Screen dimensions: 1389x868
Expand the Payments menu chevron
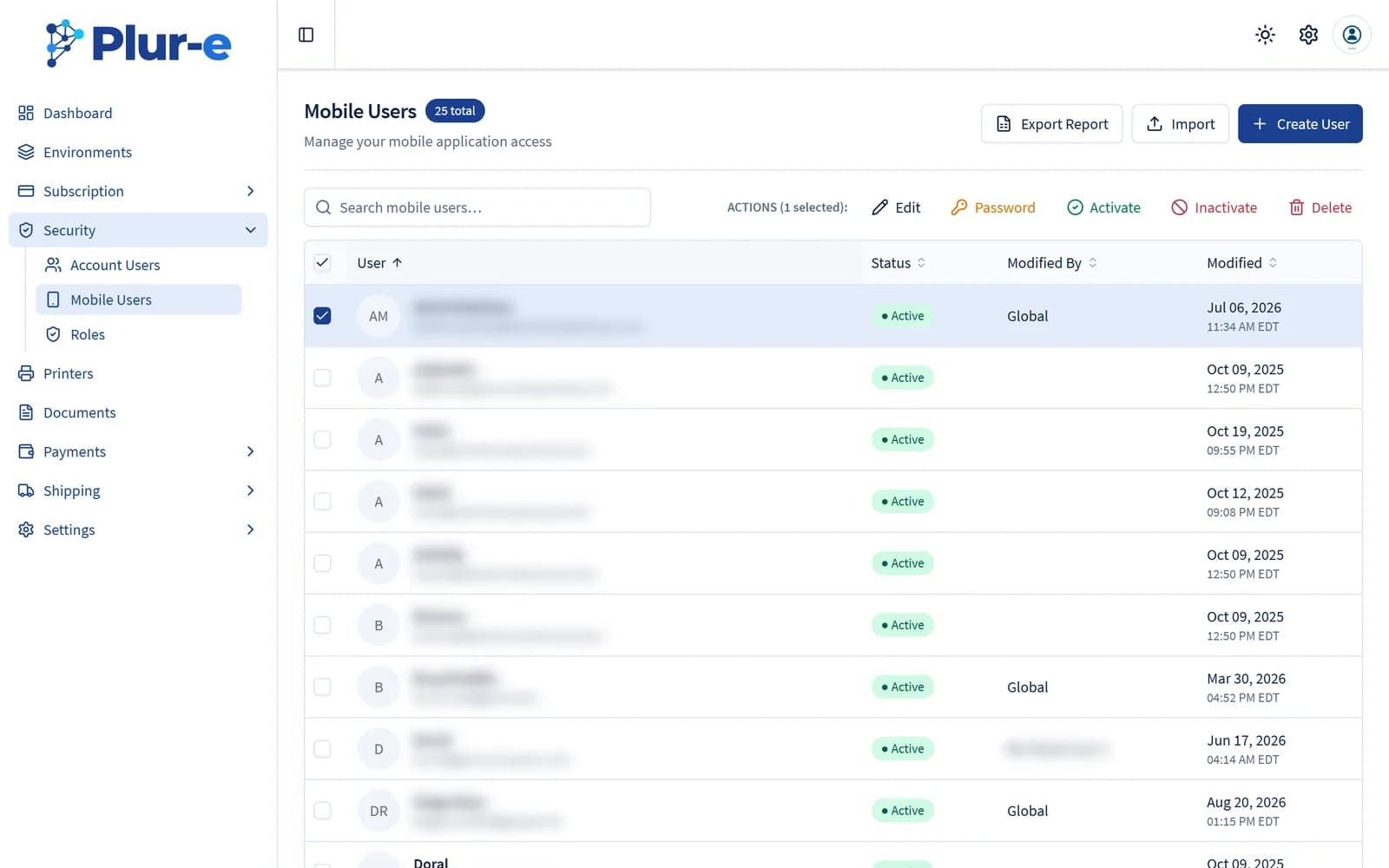[250, 451]
